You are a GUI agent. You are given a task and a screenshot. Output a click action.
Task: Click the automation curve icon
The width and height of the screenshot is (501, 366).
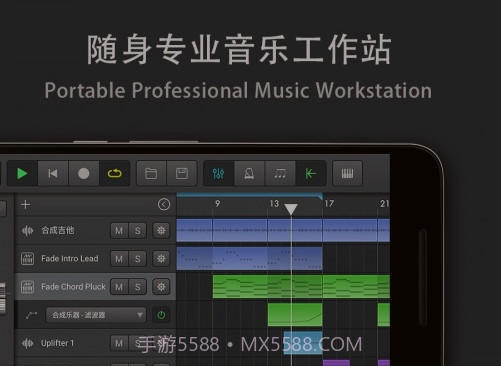click(32, 315)
